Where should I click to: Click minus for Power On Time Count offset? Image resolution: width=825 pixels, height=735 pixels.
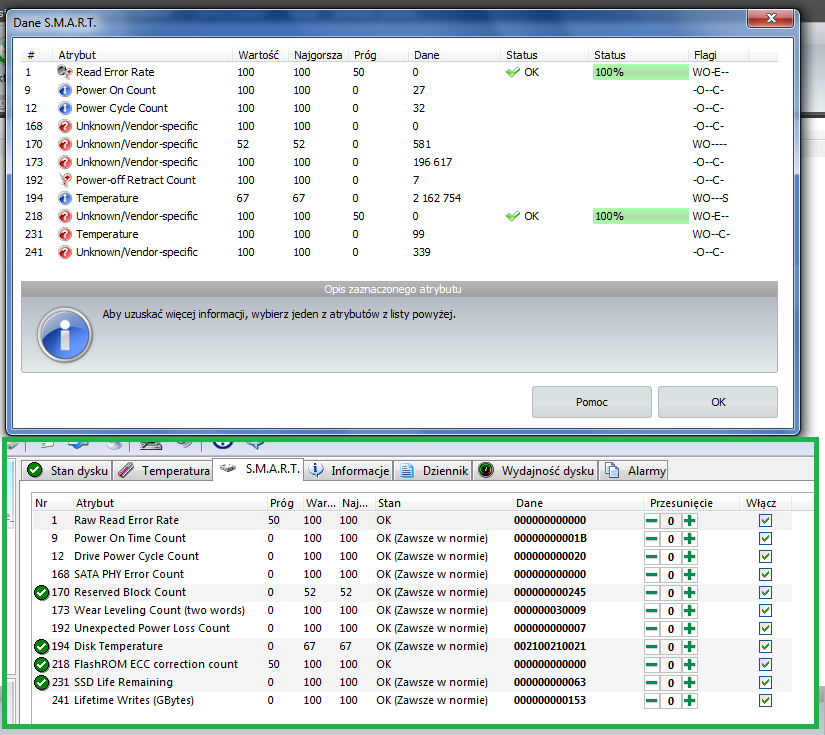coord(651,539)
